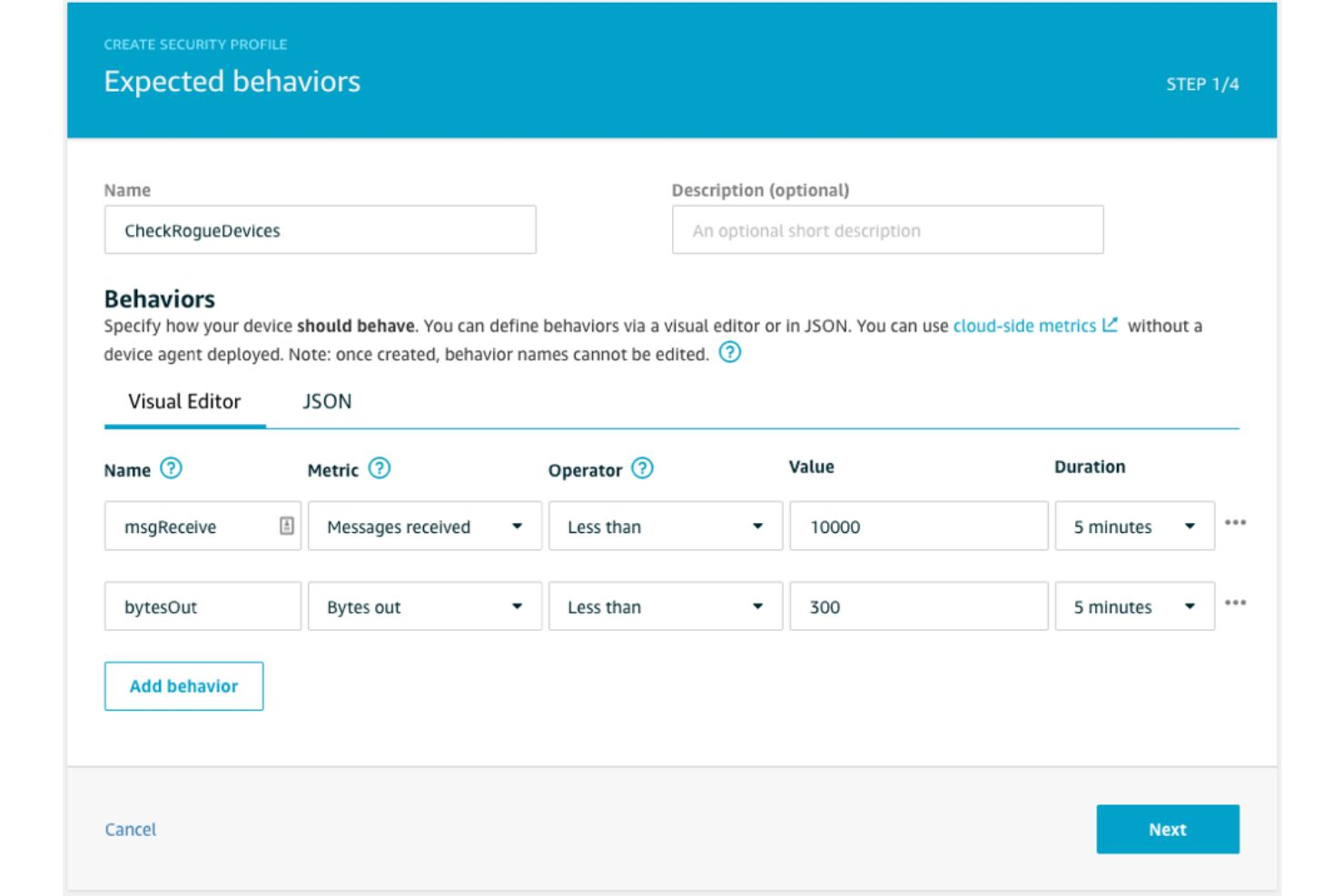Image resolution: width=1344 pixels, height=896 pixels.
Task: Click the CREATE SECURITY PROFILE label
Action: click(x=195, y=44)
